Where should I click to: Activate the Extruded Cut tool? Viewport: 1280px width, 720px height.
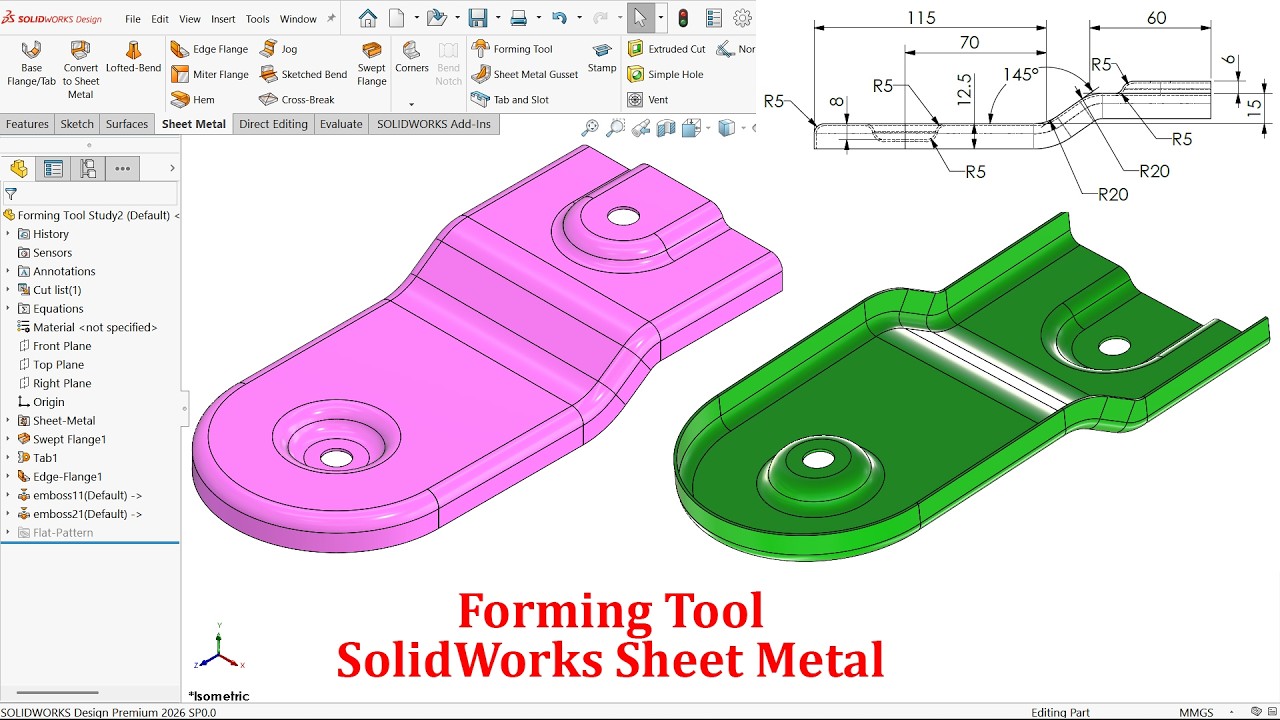click(666, 49)
